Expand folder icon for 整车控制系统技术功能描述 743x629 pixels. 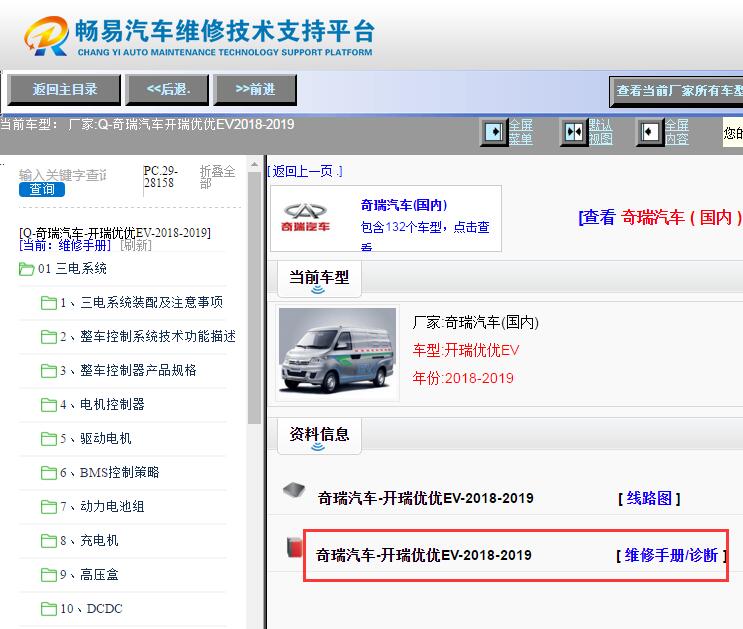click(x=48, y=337)
